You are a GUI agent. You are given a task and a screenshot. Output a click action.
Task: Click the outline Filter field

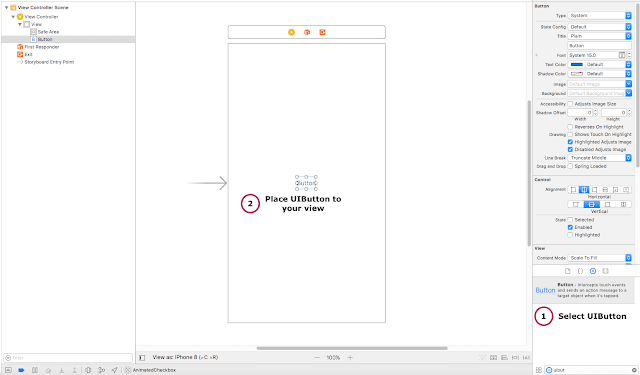tap(68, 358)
